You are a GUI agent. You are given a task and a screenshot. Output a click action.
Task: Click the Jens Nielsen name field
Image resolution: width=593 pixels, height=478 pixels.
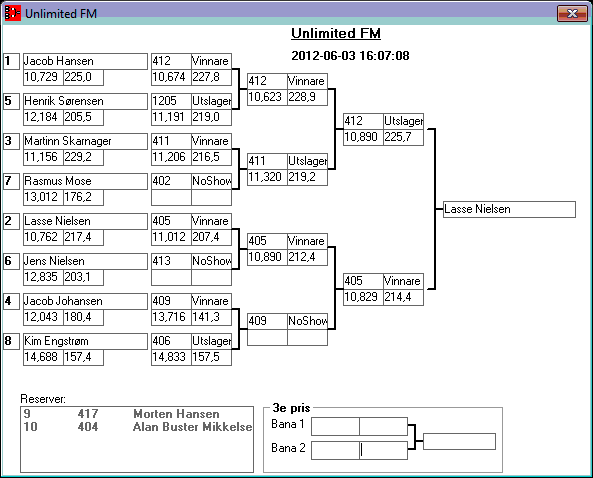(85, 261)
